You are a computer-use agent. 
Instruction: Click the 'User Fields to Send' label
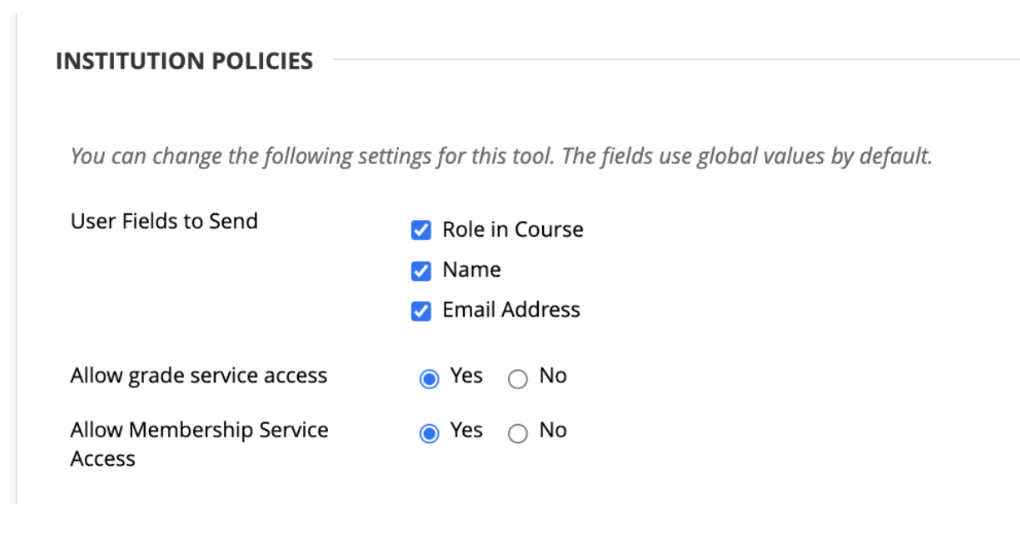(x=164, y=221)
